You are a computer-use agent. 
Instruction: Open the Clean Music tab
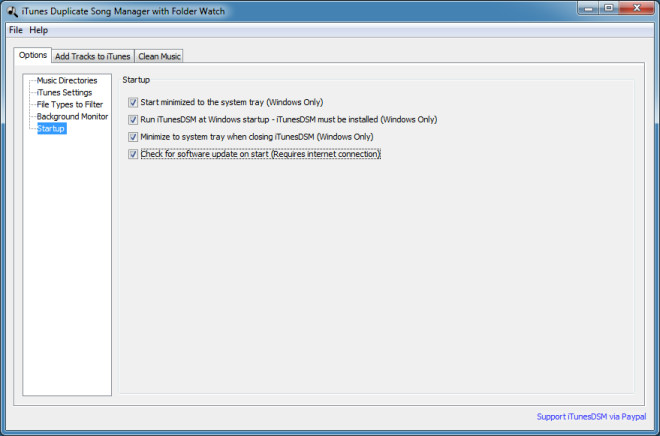click(x=159, y=56)
